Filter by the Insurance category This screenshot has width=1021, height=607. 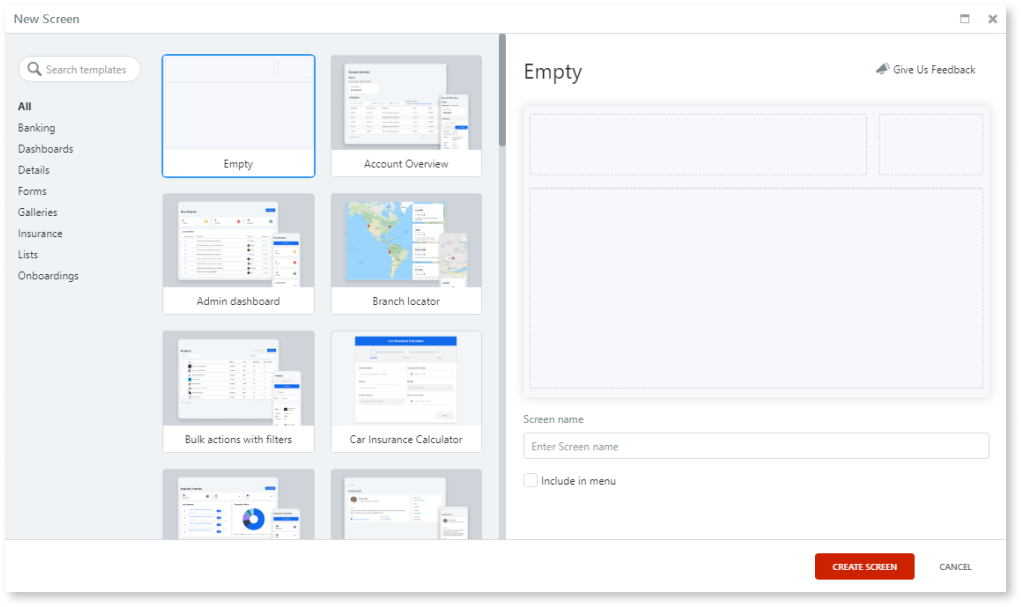[40, 233]
